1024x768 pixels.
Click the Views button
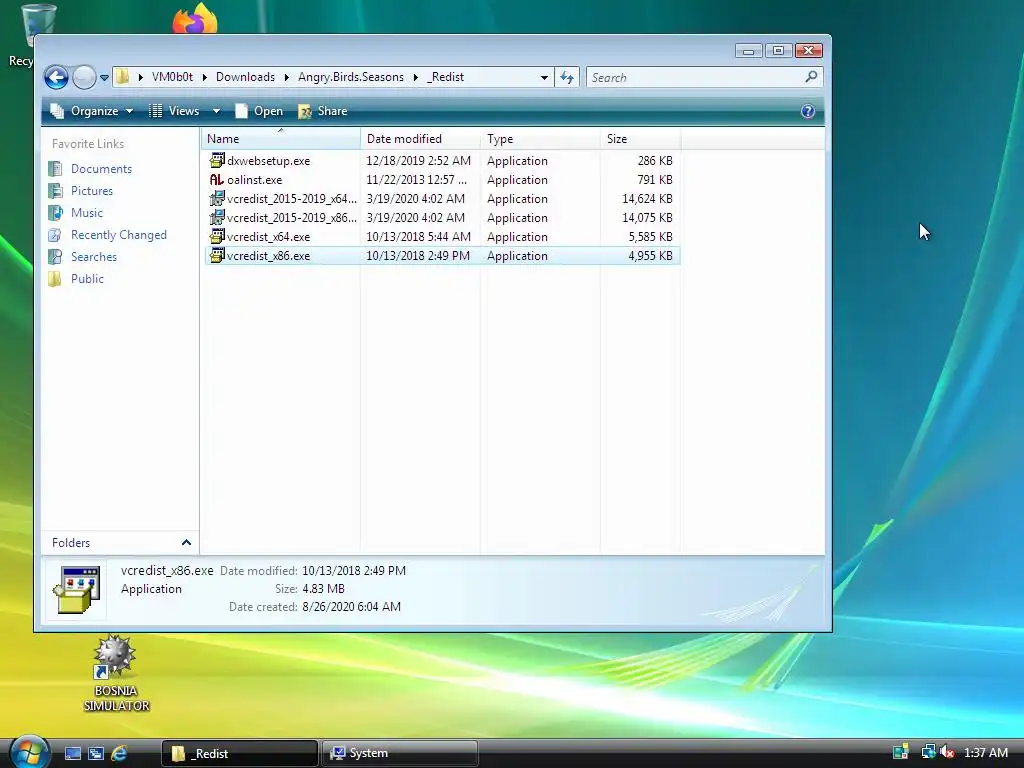pyautogui.click(x=174, y=111)
